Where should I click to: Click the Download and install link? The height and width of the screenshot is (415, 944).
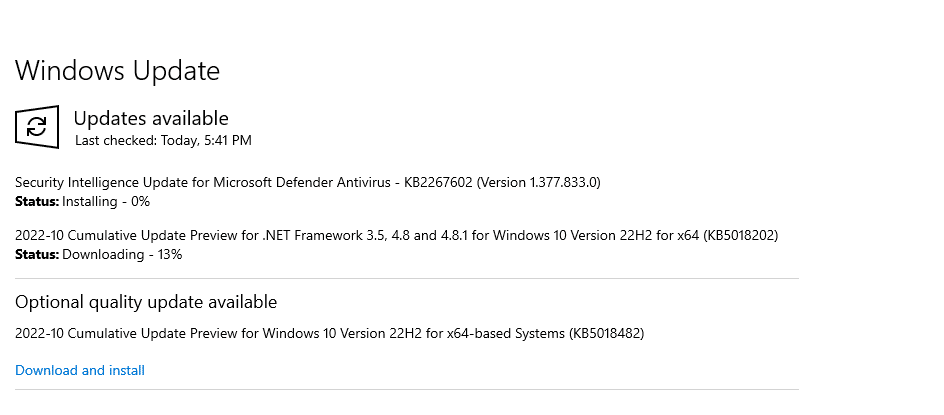[x=80, y=370]
